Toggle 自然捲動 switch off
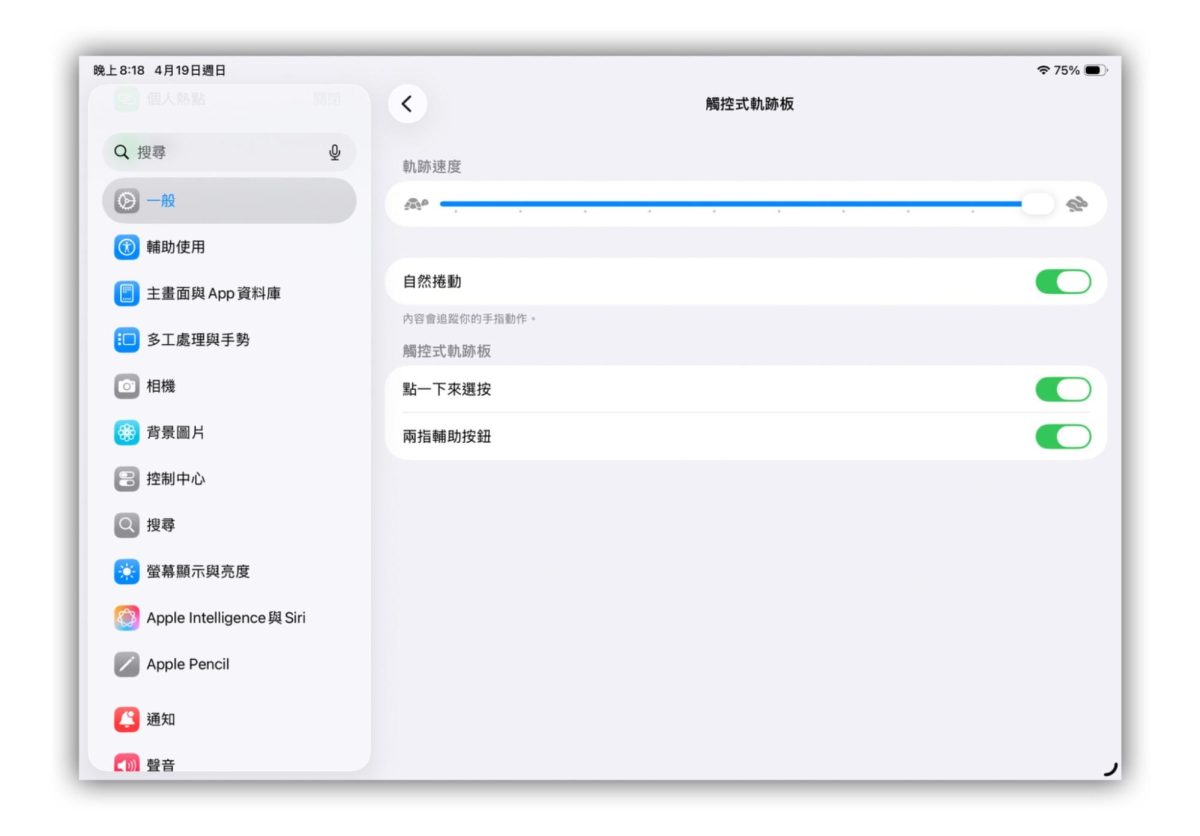 pos(1063,282)
